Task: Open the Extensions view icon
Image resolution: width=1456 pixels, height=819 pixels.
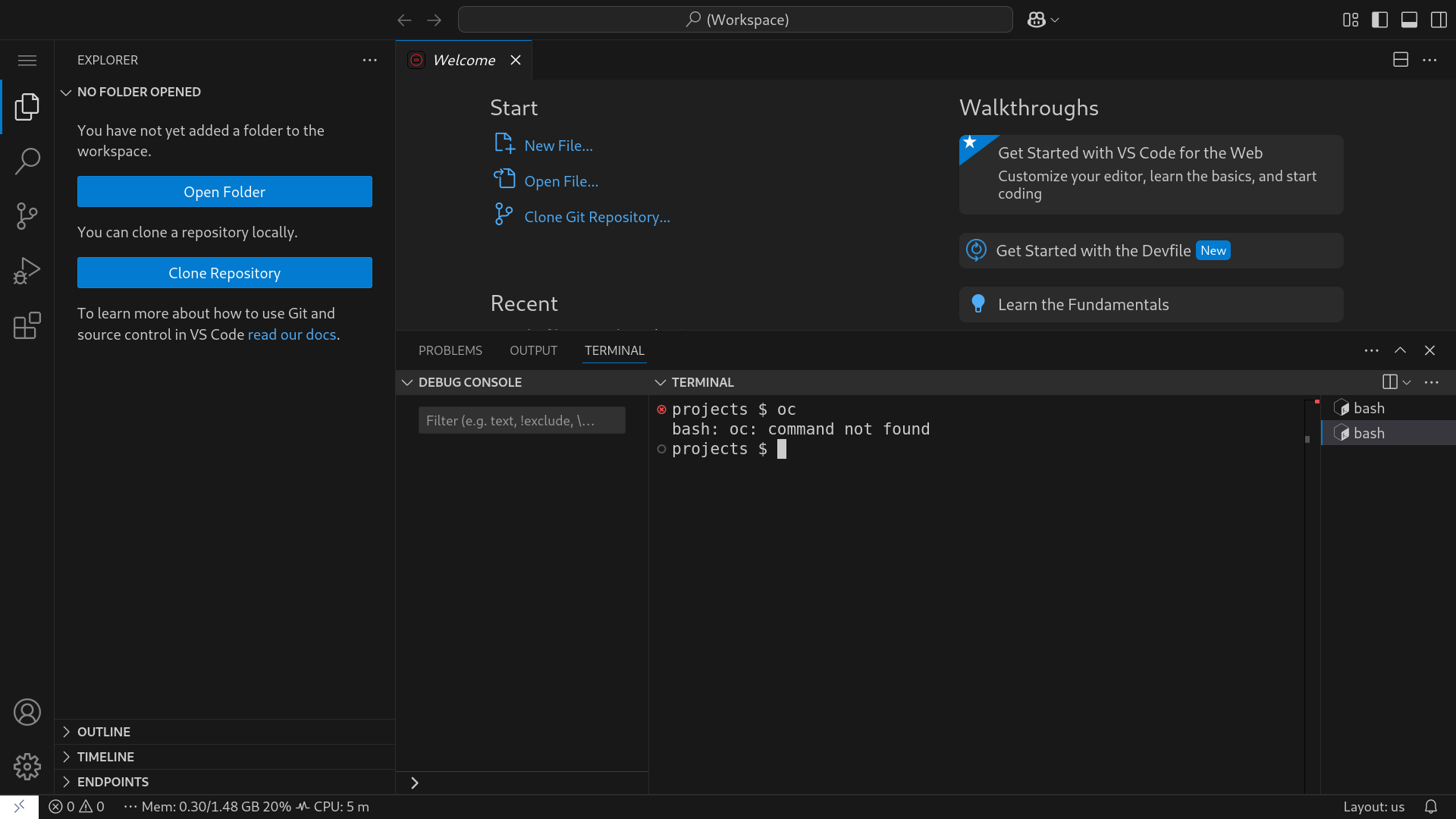Action: [27, 326]
